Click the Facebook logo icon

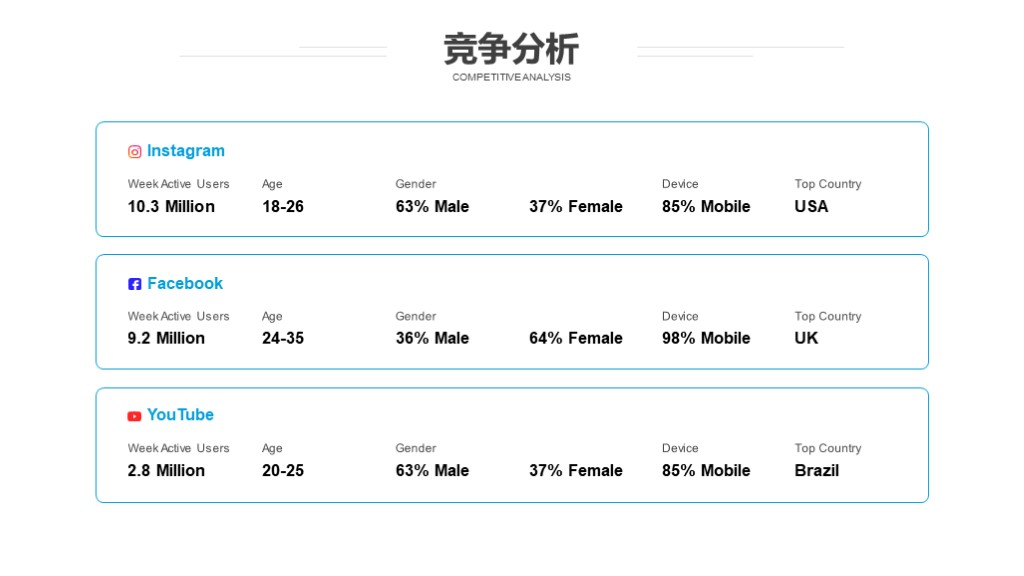[135, 284]
